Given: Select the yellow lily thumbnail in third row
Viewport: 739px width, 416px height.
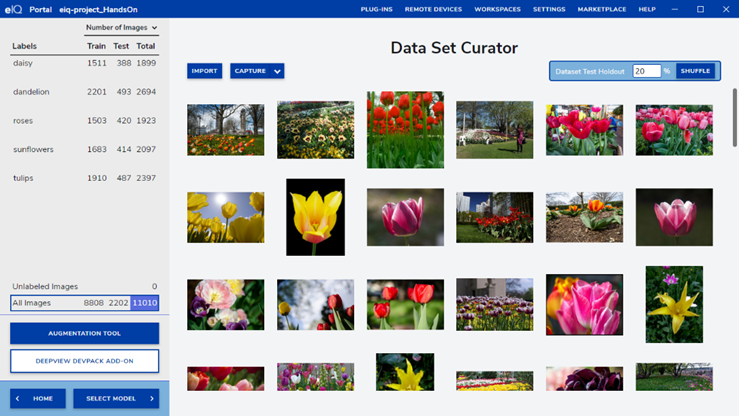Looking at the screenshot, I should pos(674,304).
